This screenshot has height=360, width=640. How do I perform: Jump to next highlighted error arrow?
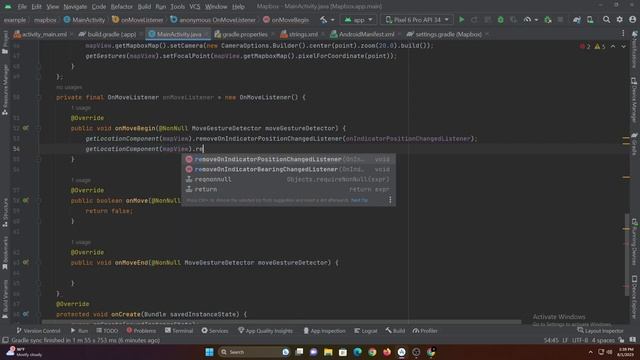tap(623, 47)
